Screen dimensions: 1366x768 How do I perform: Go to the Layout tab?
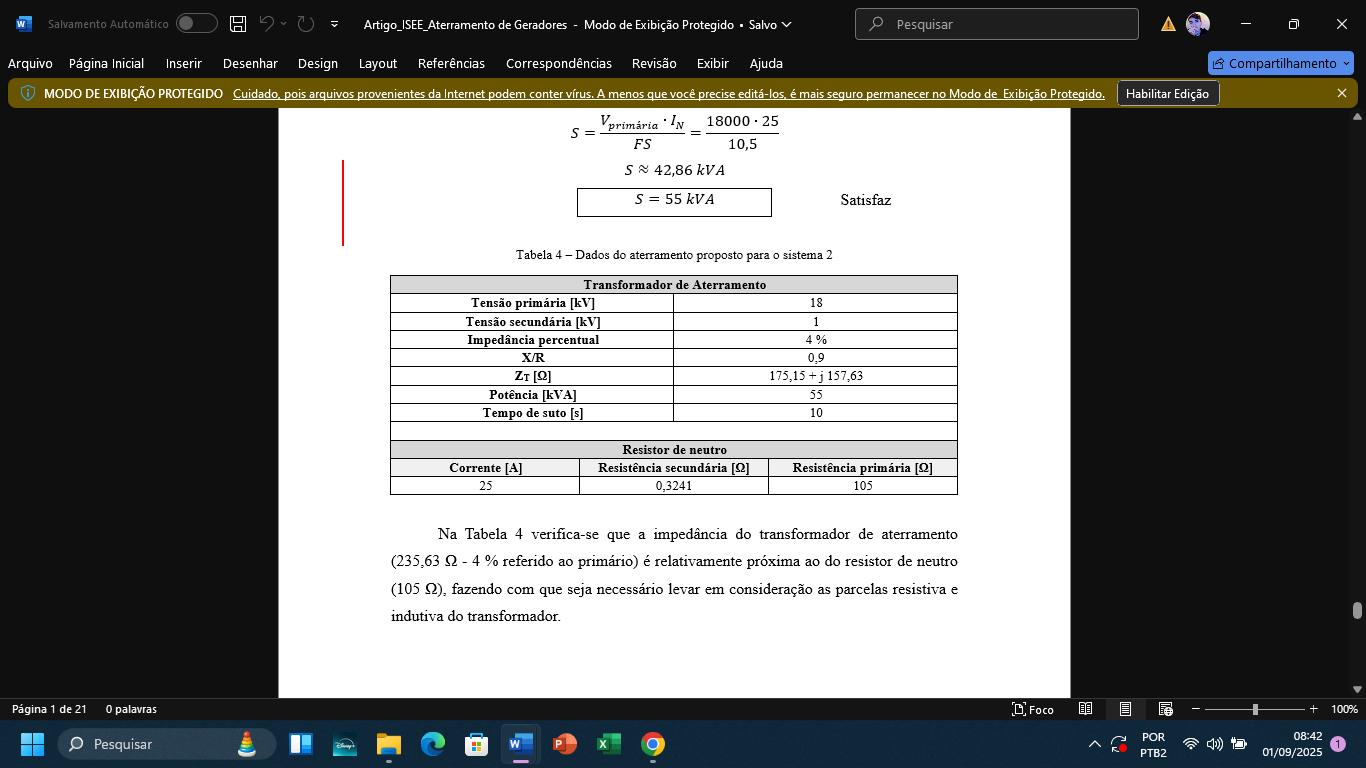click(x=378, y=63)
